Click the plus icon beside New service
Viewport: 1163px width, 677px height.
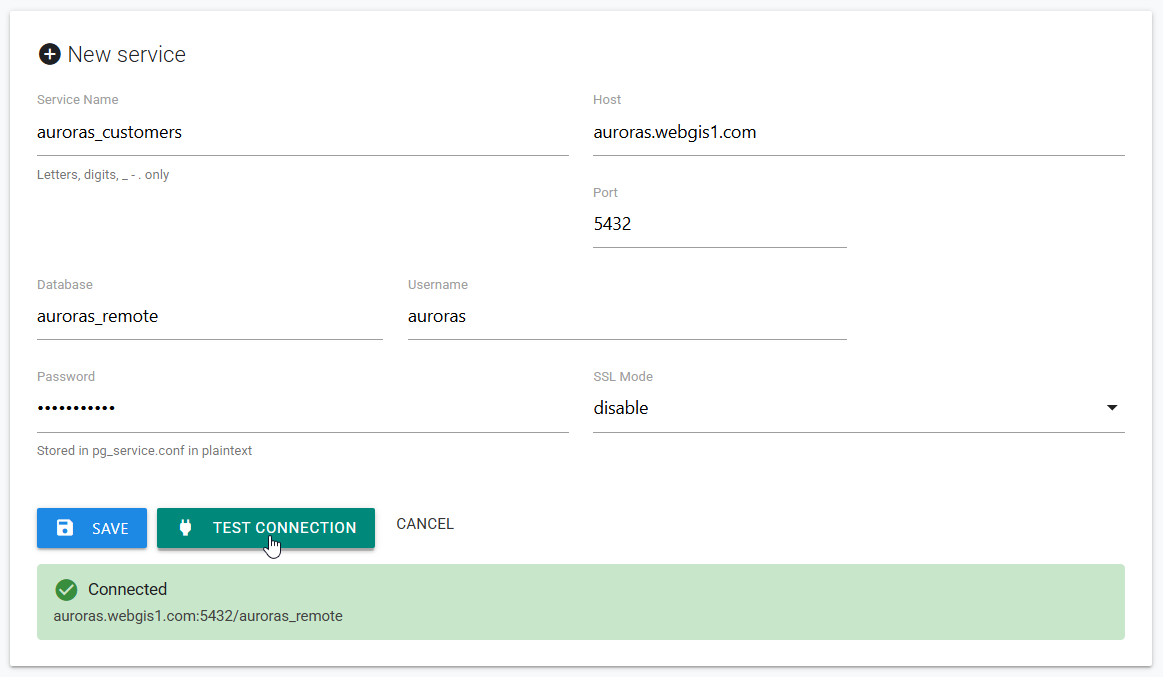50,54
